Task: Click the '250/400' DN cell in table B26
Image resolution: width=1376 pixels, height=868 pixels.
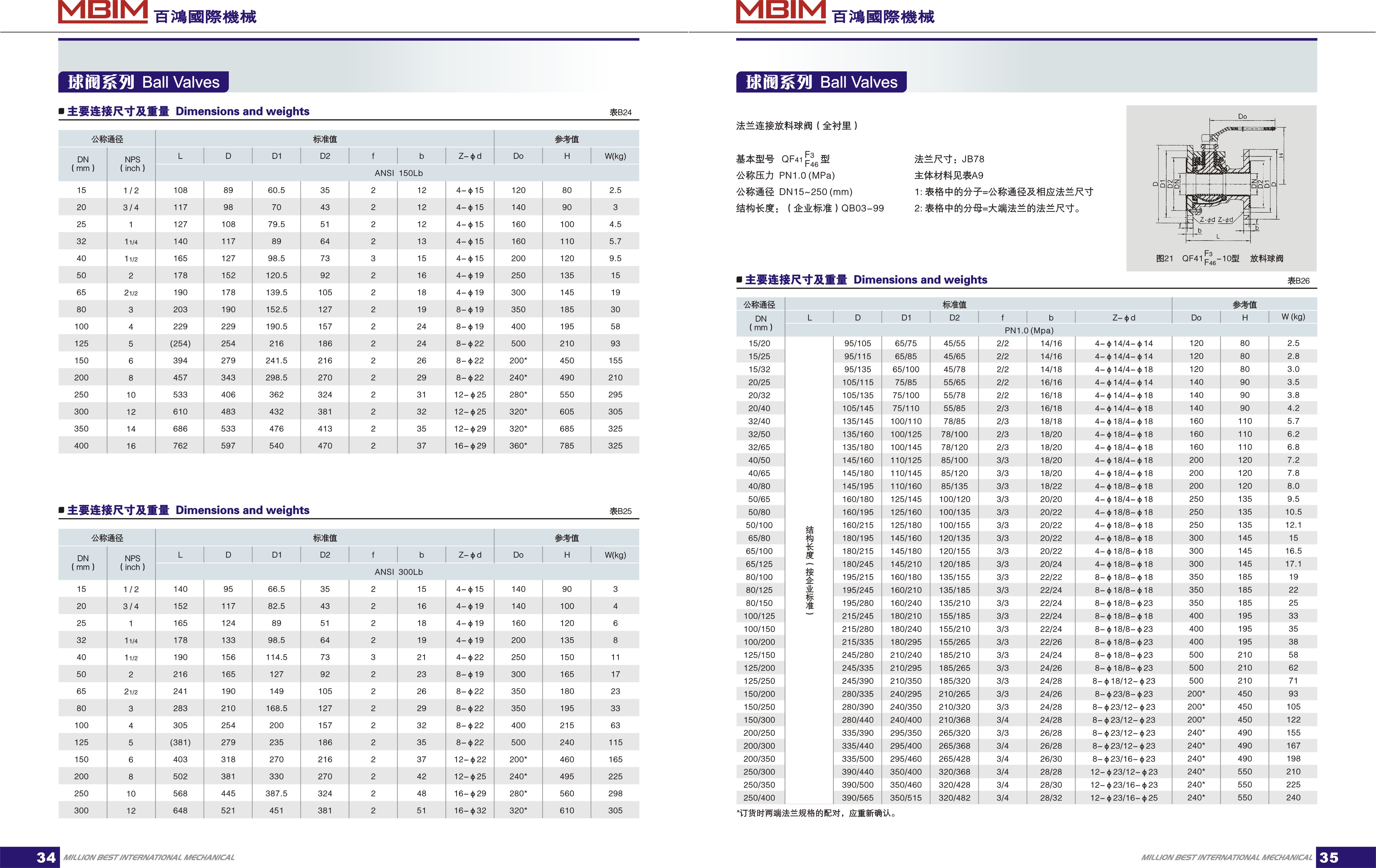Action: pos(759,798)
